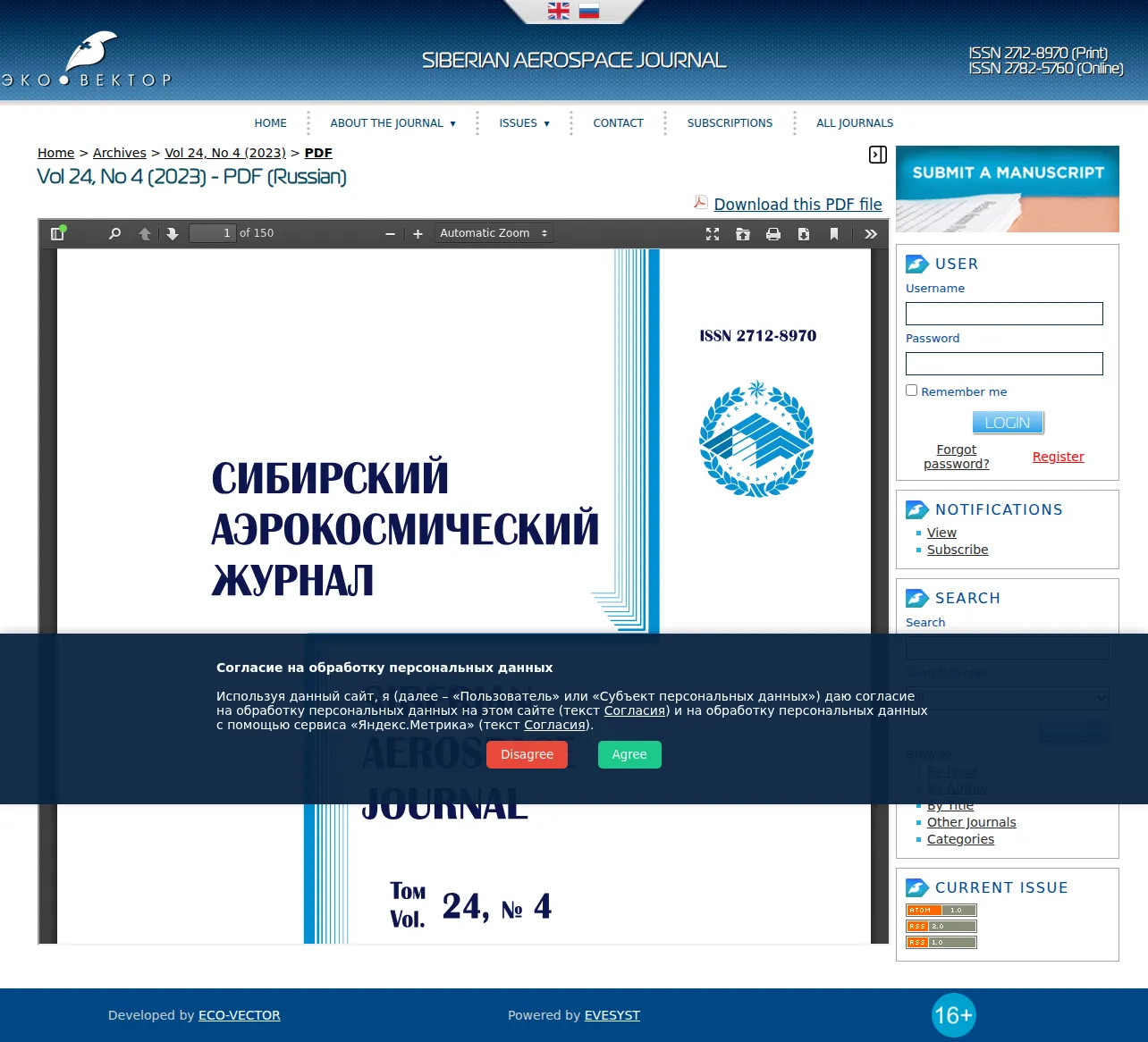Screen dimensions: 1148x1042
Task: Open the ALL JOURNALS menu item
Action: [x=855, y=123]
